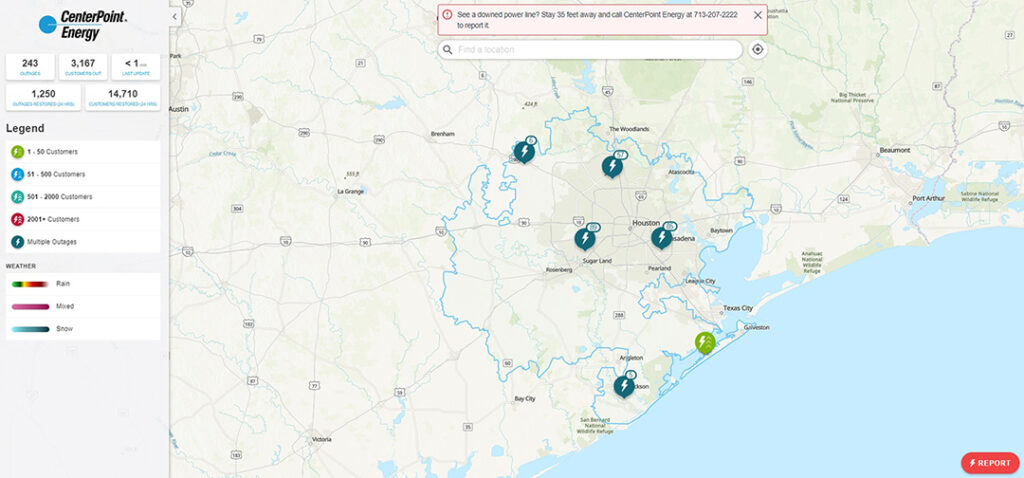Open the outage cluster marker near Lake Jackson
1024x478 pixels.
(624, 385)
